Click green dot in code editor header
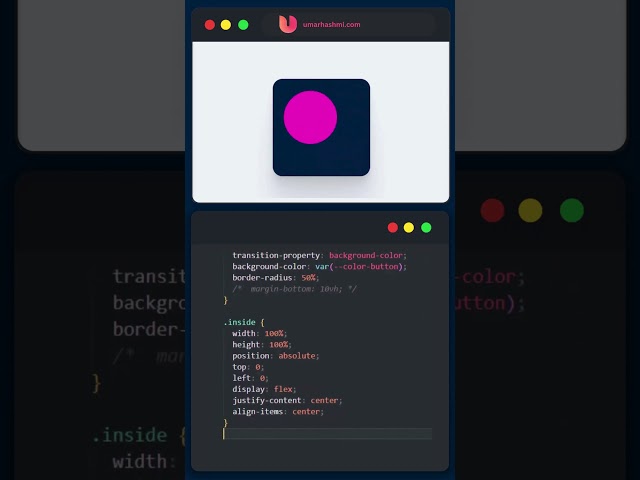The width and height of the screenshot is (640, 480). (x=426, y=228)
